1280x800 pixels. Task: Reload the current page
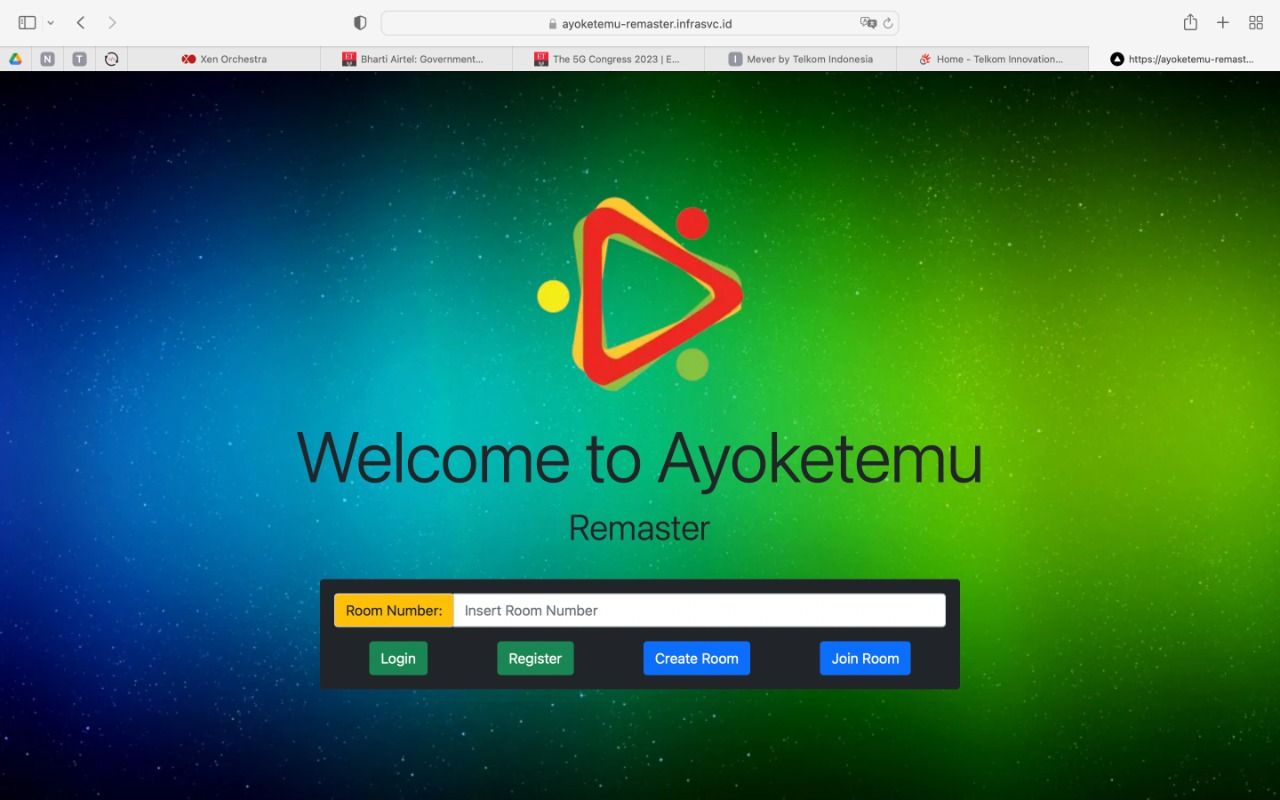click(888, 23)
